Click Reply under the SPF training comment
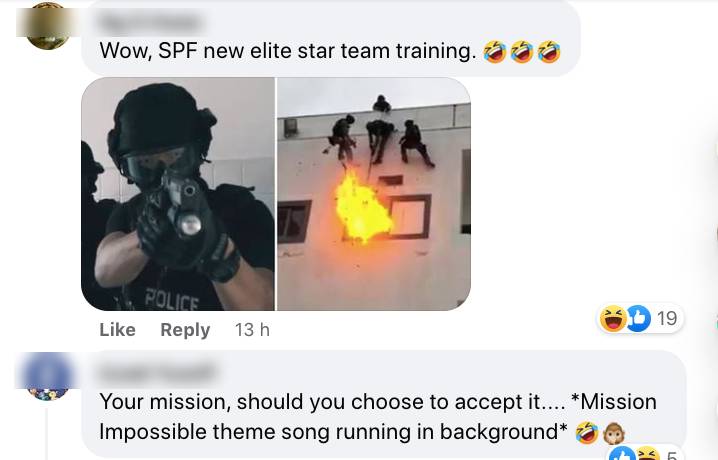The width and height of the screenshot is (718, 460). pyautogui.click(x=185, y=330)
